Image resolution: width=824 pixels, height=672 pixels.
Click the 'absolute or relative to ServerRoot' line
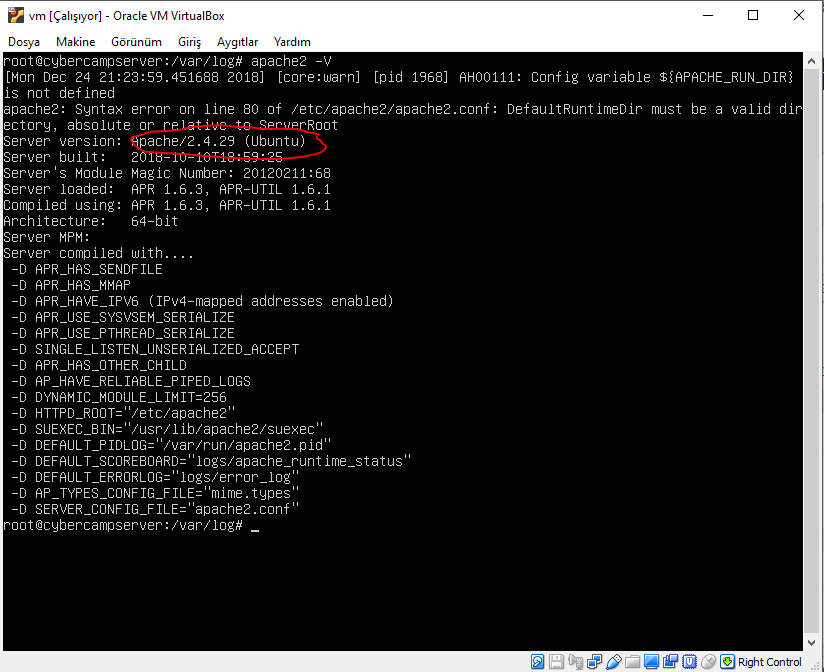[202, 125]
